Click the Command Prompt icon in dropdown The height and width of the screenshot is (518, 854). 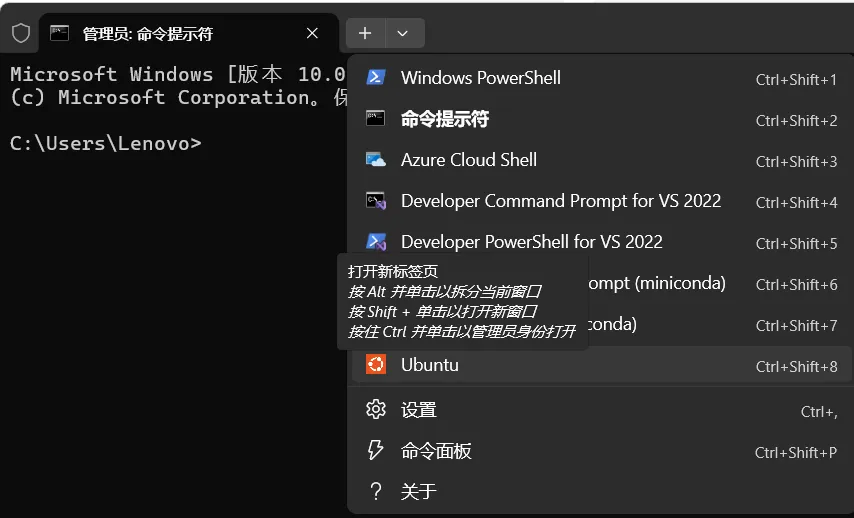pyautogui.click(x=375, y=118)
